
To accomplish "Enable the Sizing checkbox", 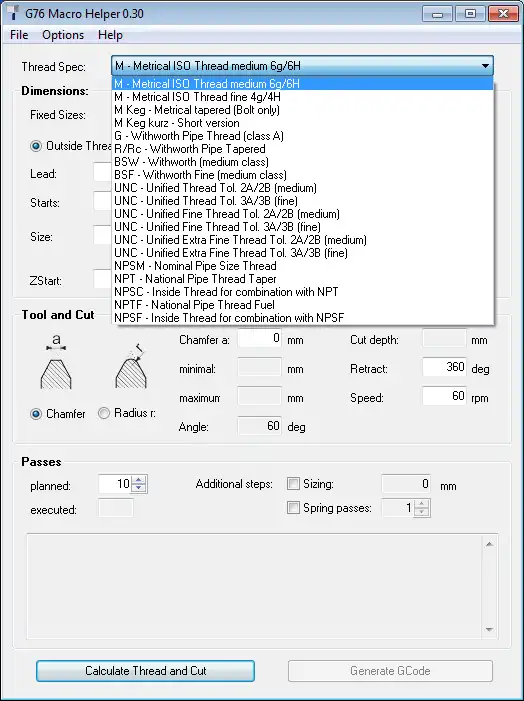I will 293,483.
